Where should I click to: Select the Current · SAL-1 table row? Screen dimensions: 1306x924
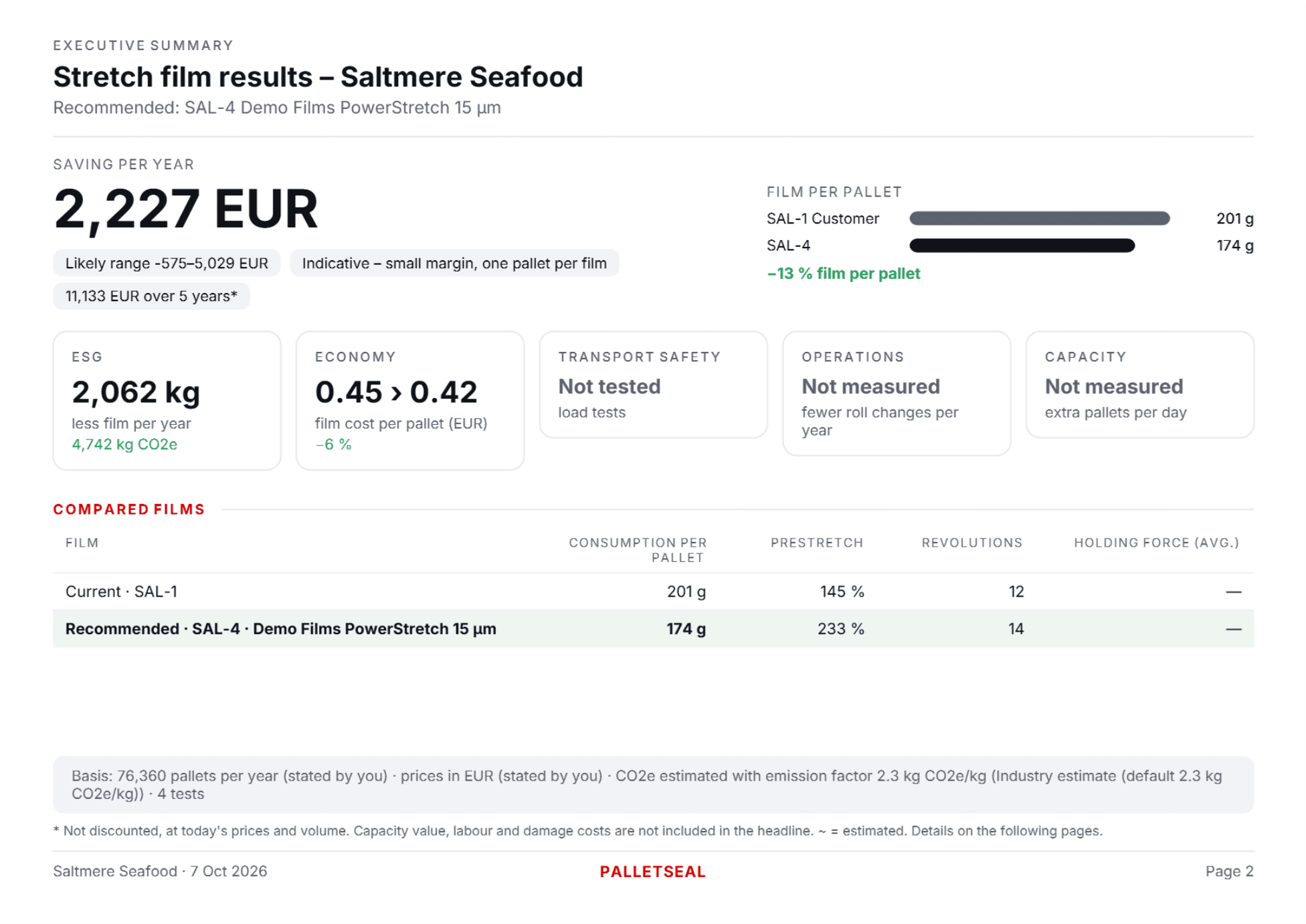[653, 591]
